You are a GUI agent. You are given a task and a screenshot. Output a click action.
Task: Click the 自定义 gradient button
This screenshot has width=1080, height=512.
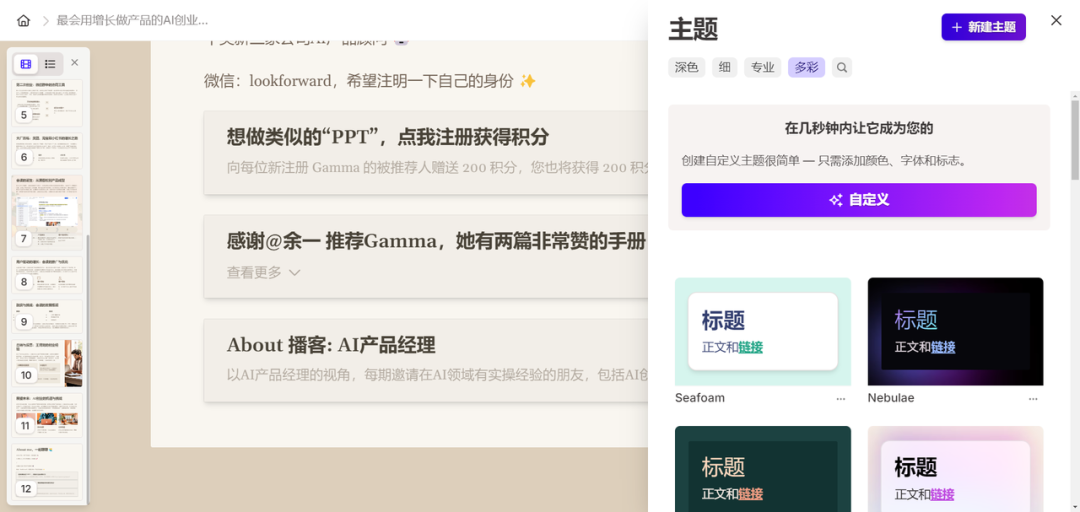[859, 200]
